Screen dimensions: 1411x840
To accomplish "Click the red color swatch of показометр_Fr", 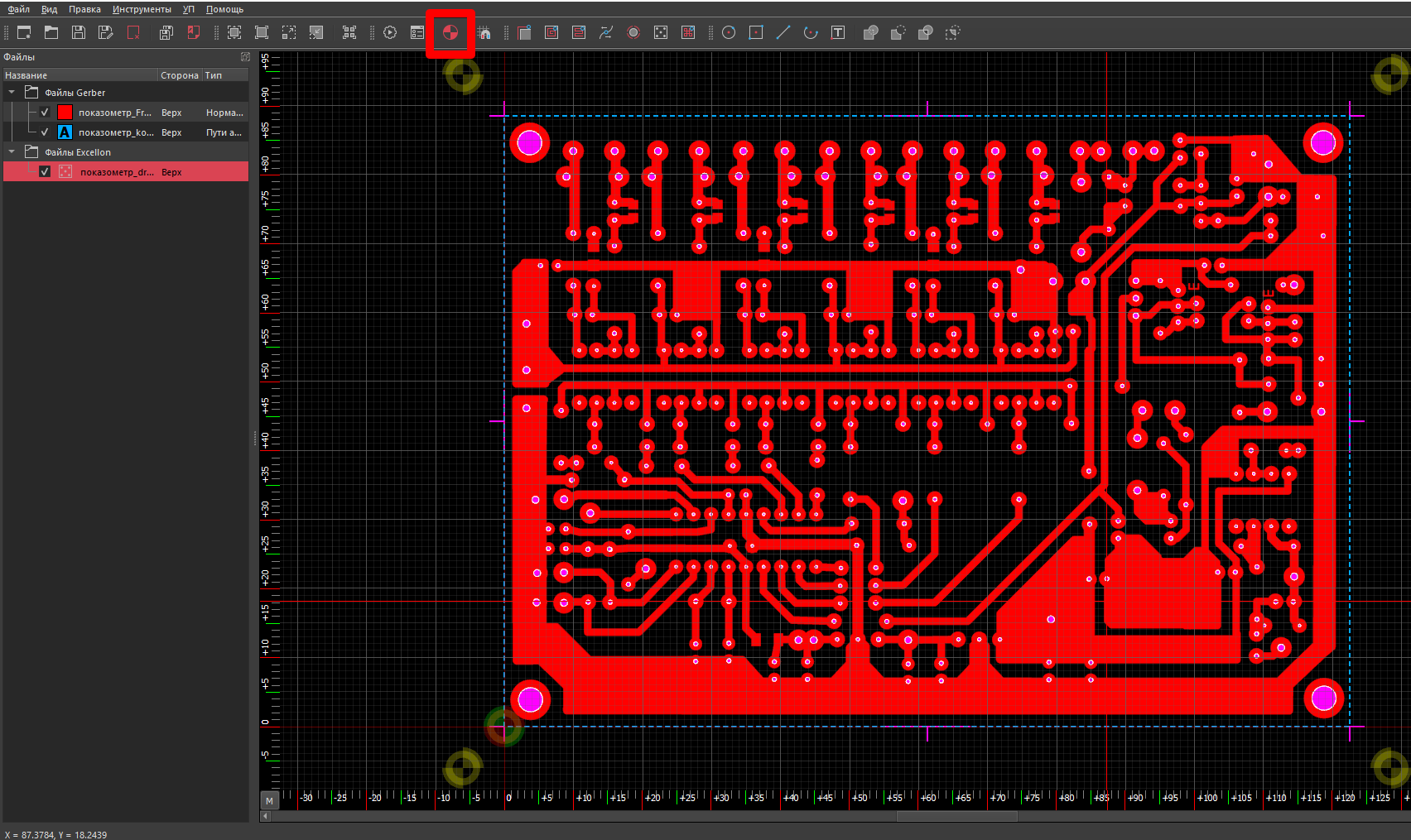I will (x=65, y=113).
